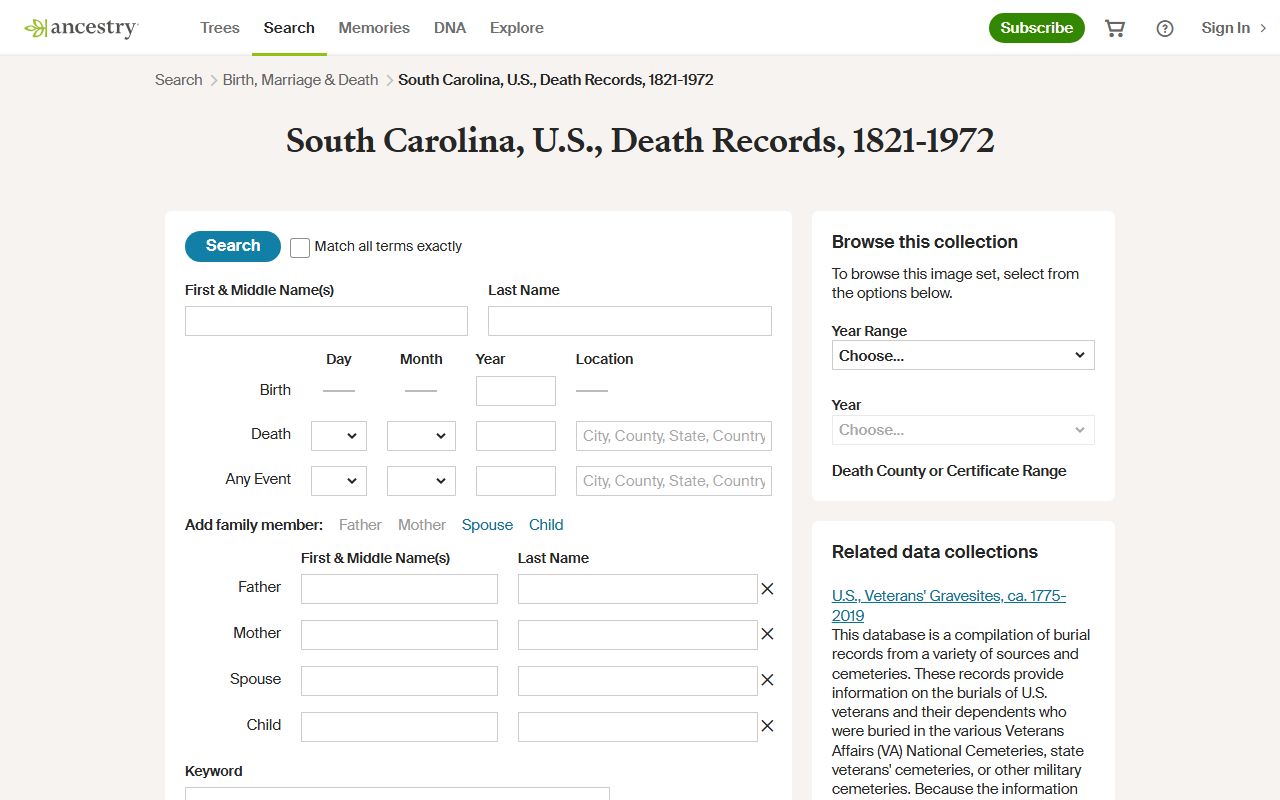Screen dimensions: 1280x800
Task: Remove the Father row with X
Action: [767, 589]
